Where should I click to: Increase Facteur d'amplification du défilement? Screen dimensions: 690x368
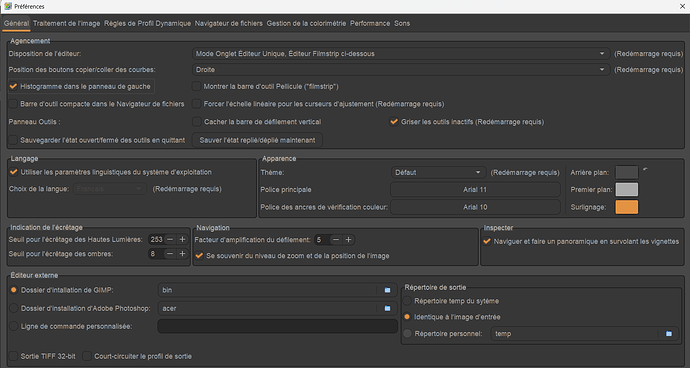coord(348,239)
